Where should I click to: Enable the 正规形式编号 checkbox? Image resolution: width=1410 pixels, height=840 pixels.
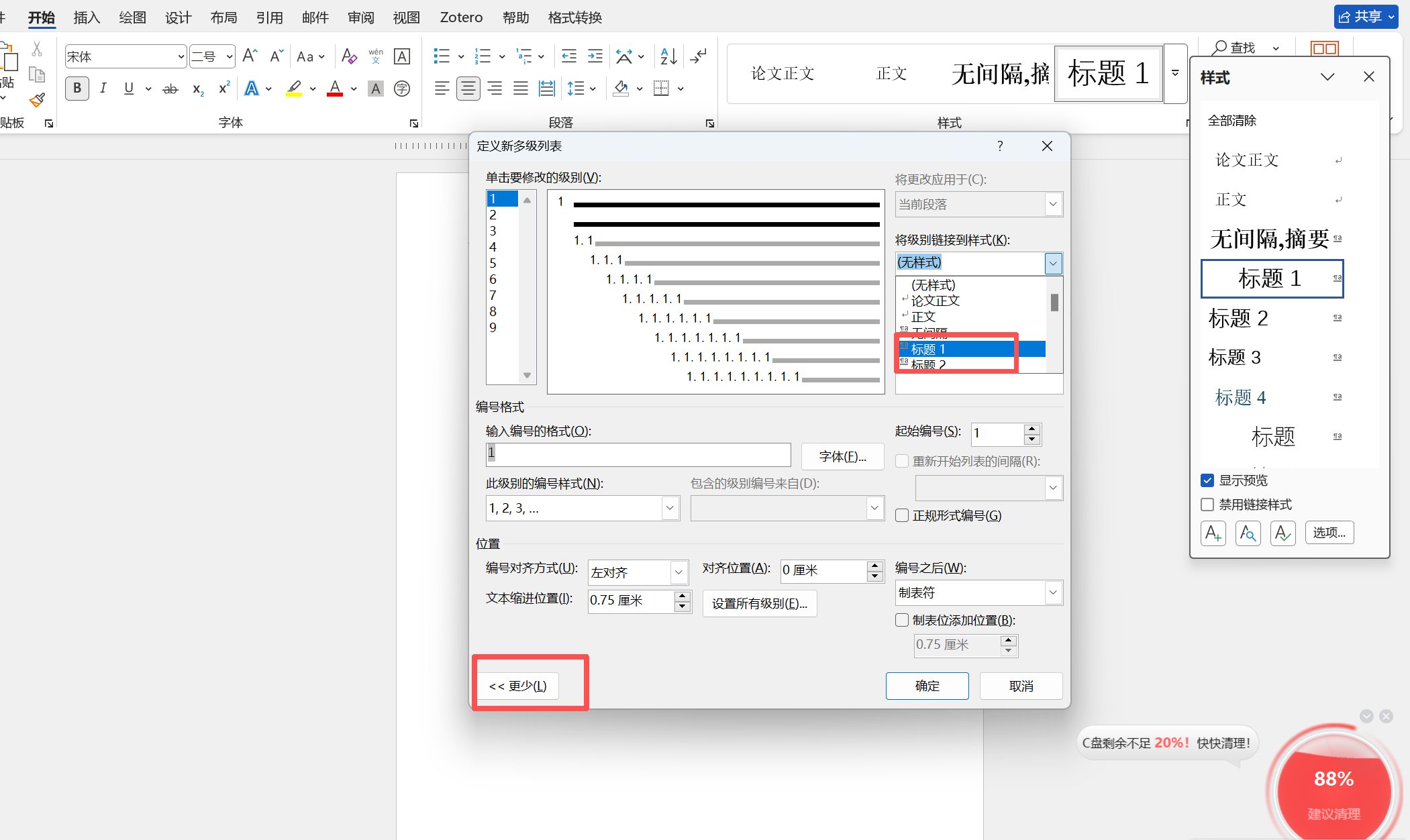[x=903, y=515]
